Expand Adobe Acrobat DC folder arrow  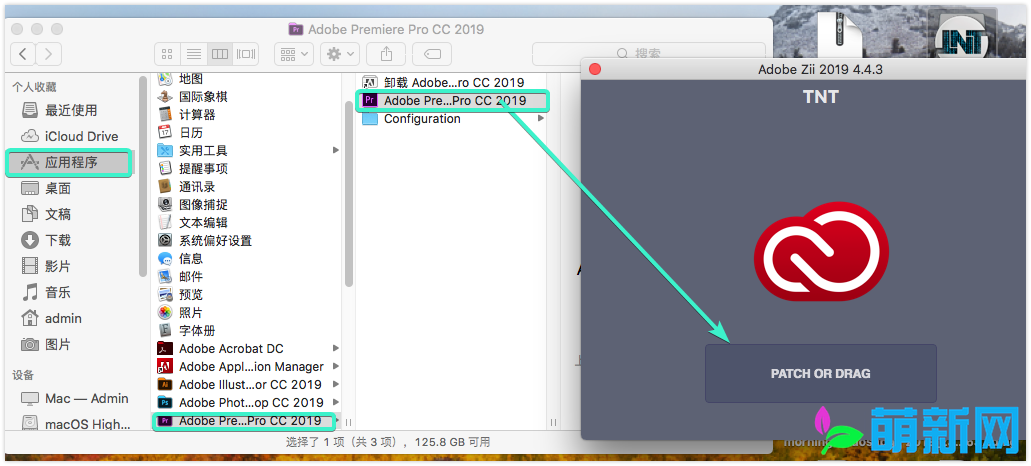[335, 348]
